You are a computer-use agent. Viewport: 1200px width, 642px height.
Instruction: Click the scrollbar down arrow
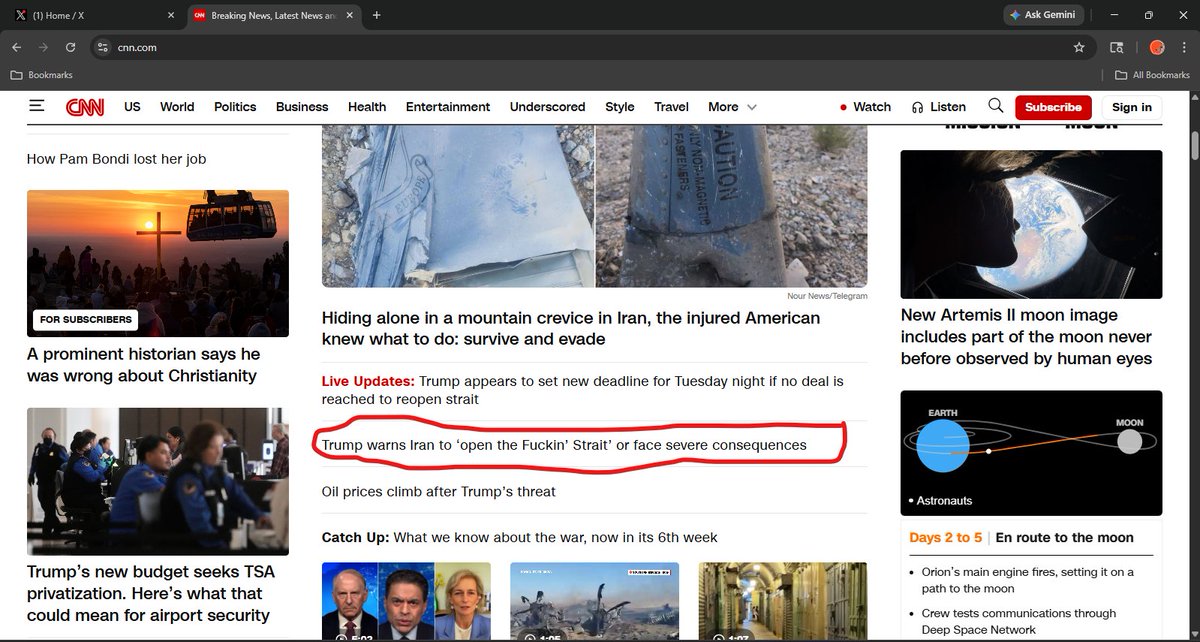coord(1193,634)
